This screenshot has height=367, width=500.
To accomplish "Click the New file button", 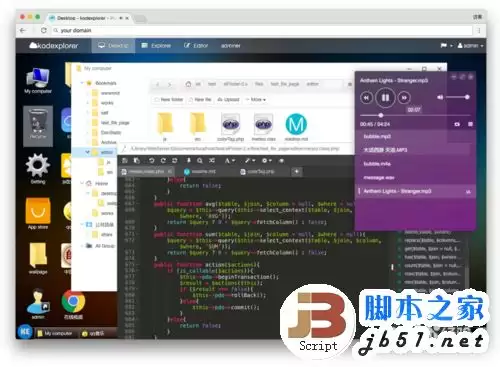I will tap(200, 99).
